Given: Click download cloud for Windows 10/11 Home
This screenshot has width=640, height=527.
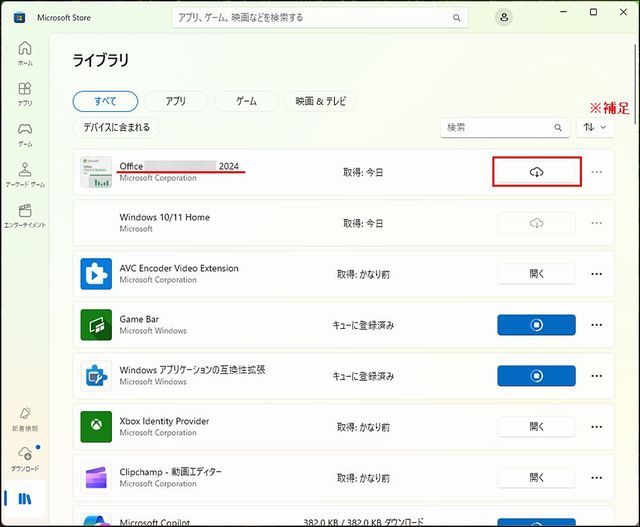Looking at the screenshot, I should tap(536, 223).
